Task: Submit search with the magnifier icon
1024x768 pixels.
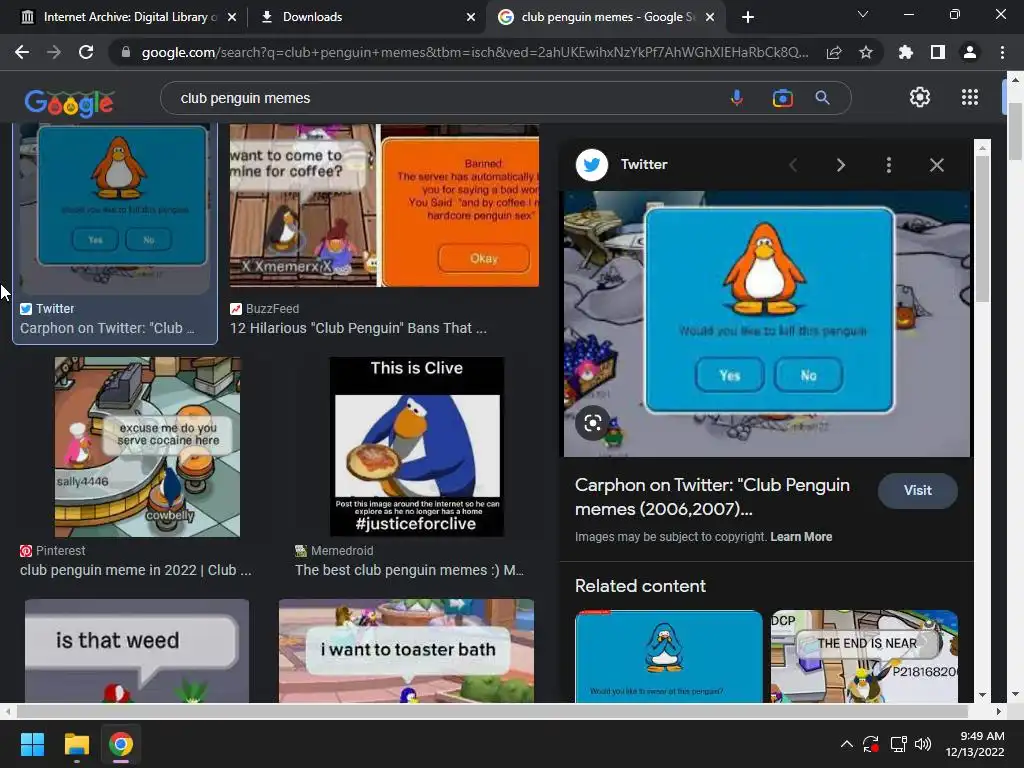Action: pos(822,98)
